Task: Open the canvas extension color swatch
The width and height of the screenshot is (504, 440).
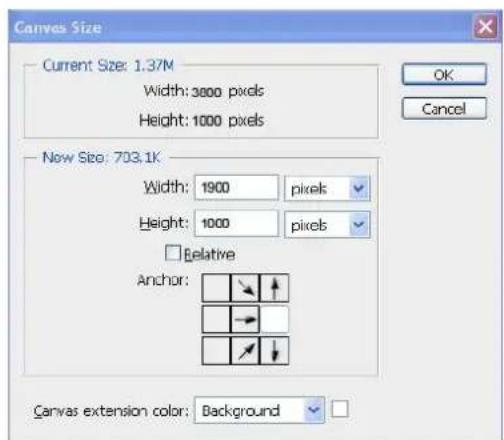Action: pyautogui.click(x=340, y=409)
